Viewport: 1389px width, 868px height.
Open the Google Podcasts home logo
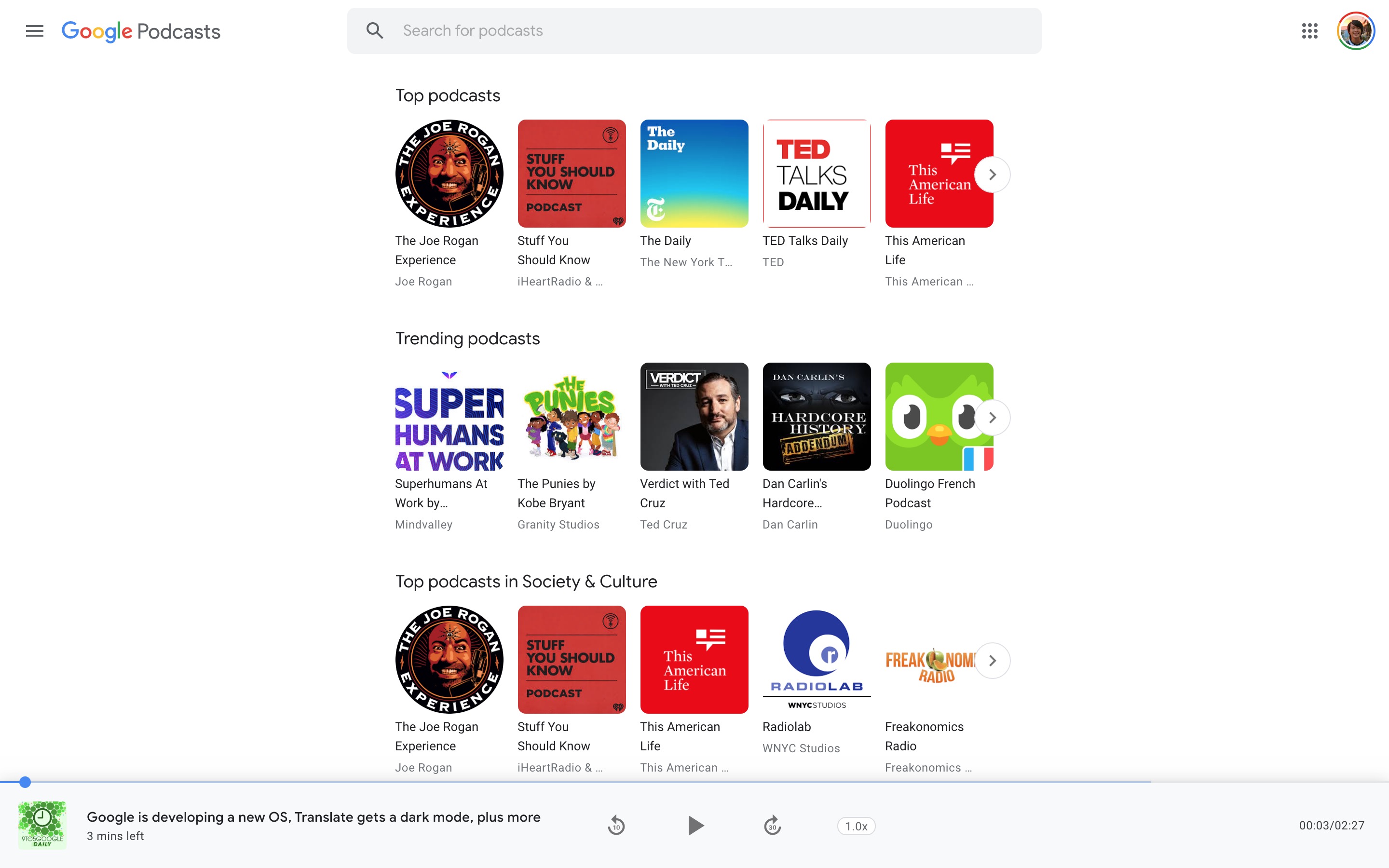click(x=141, y=31)
